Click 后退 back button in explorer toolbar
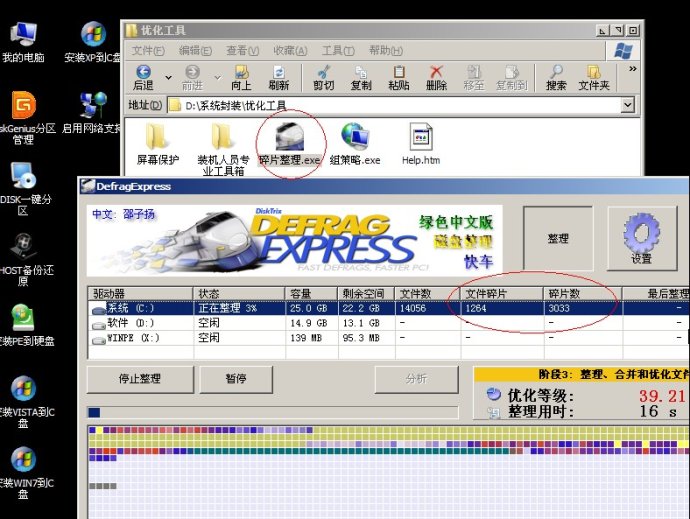The width and height of the screenshot is (690, 519). coord(143,77)
